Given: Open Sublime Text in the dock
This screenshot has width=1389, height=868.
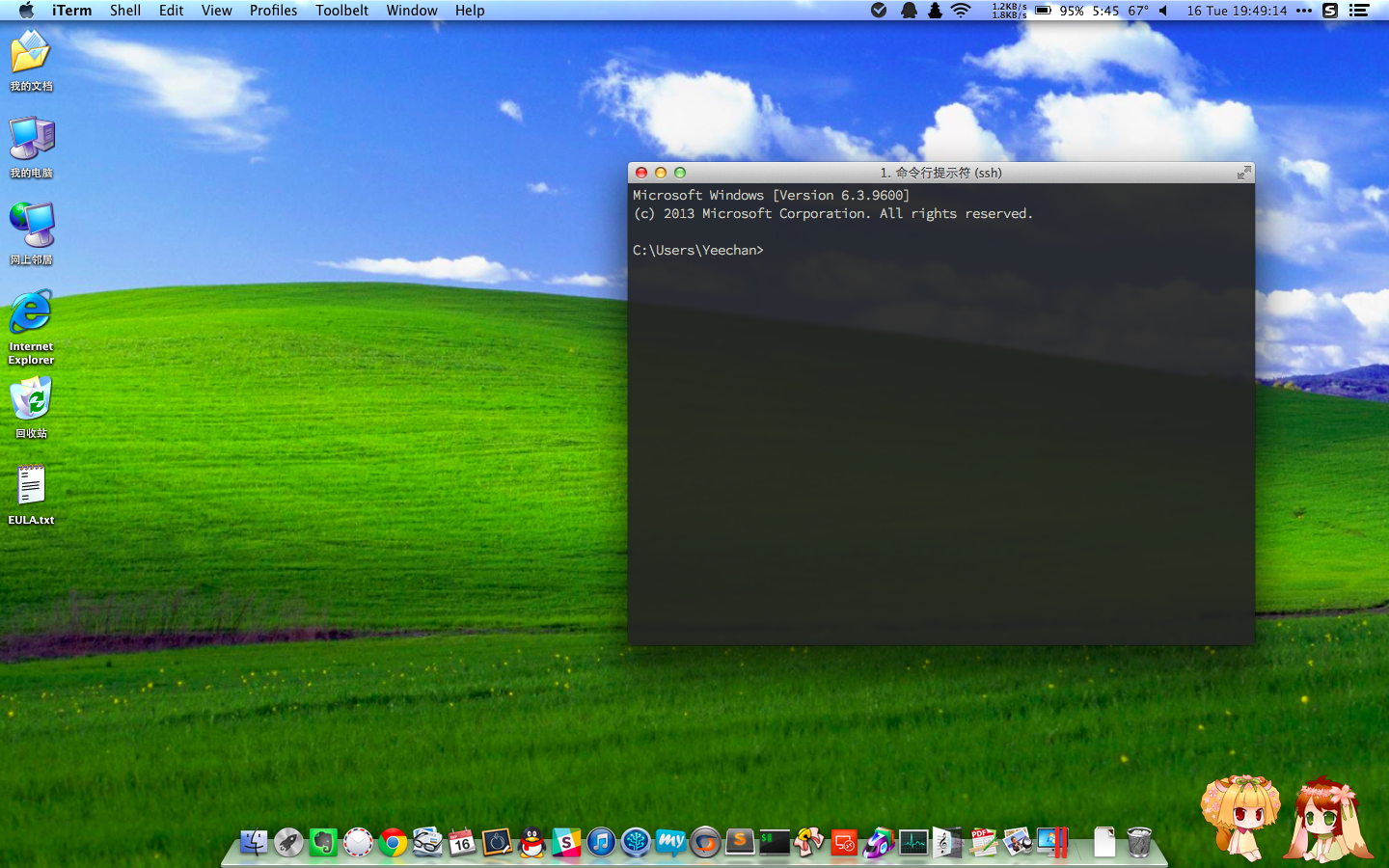Looking at the screenshot, I should 740,843.
